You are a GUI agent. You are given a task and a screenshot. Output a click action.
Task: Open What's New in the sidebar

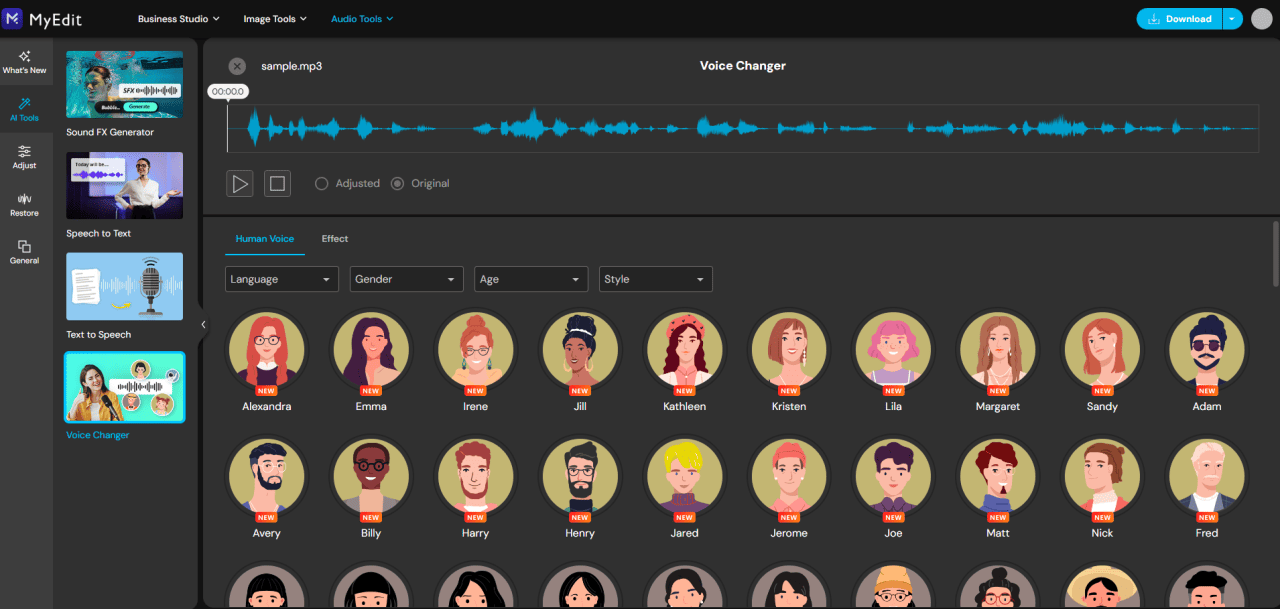(24, 62)
